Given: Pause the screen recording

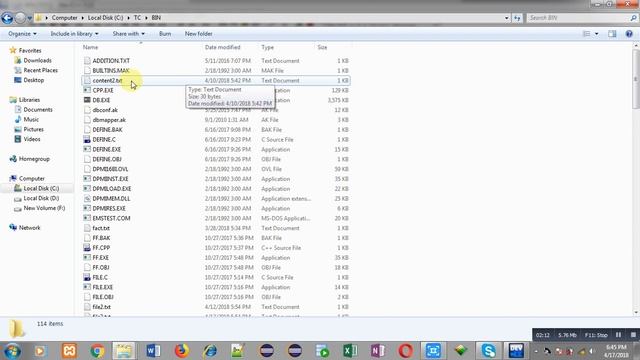Looking at the screenshot, I should [x=618, y=335].
